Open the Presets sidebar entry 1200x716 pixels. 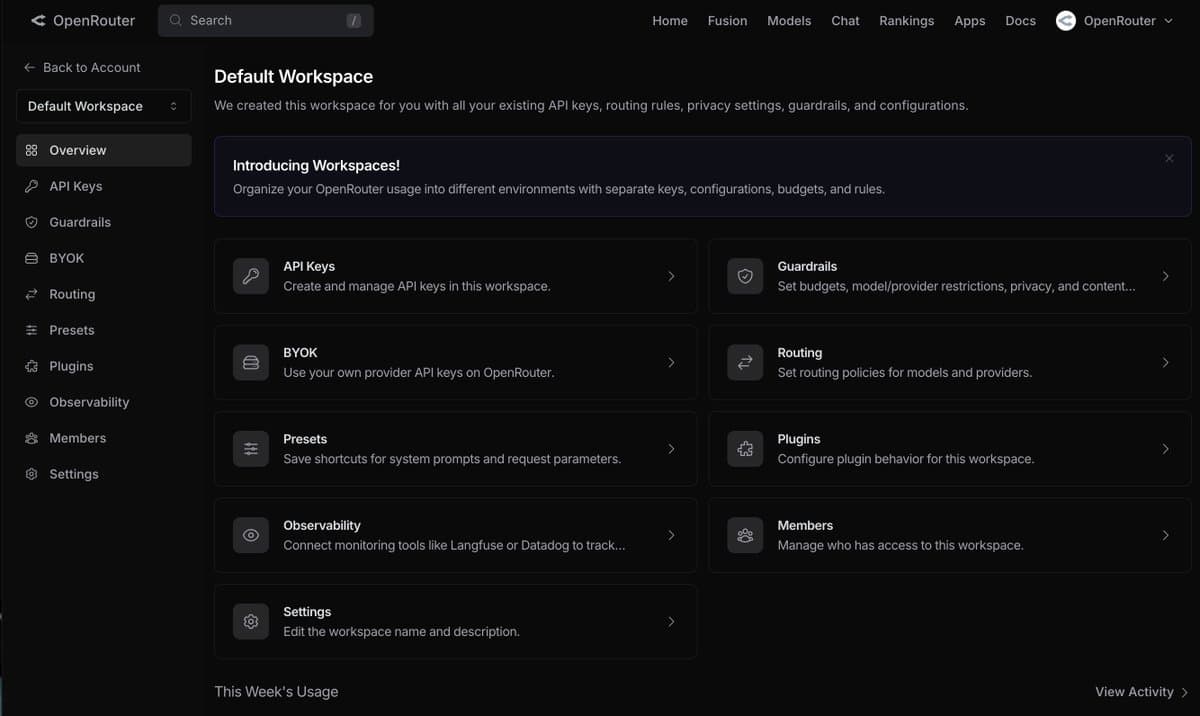(70, 330)
